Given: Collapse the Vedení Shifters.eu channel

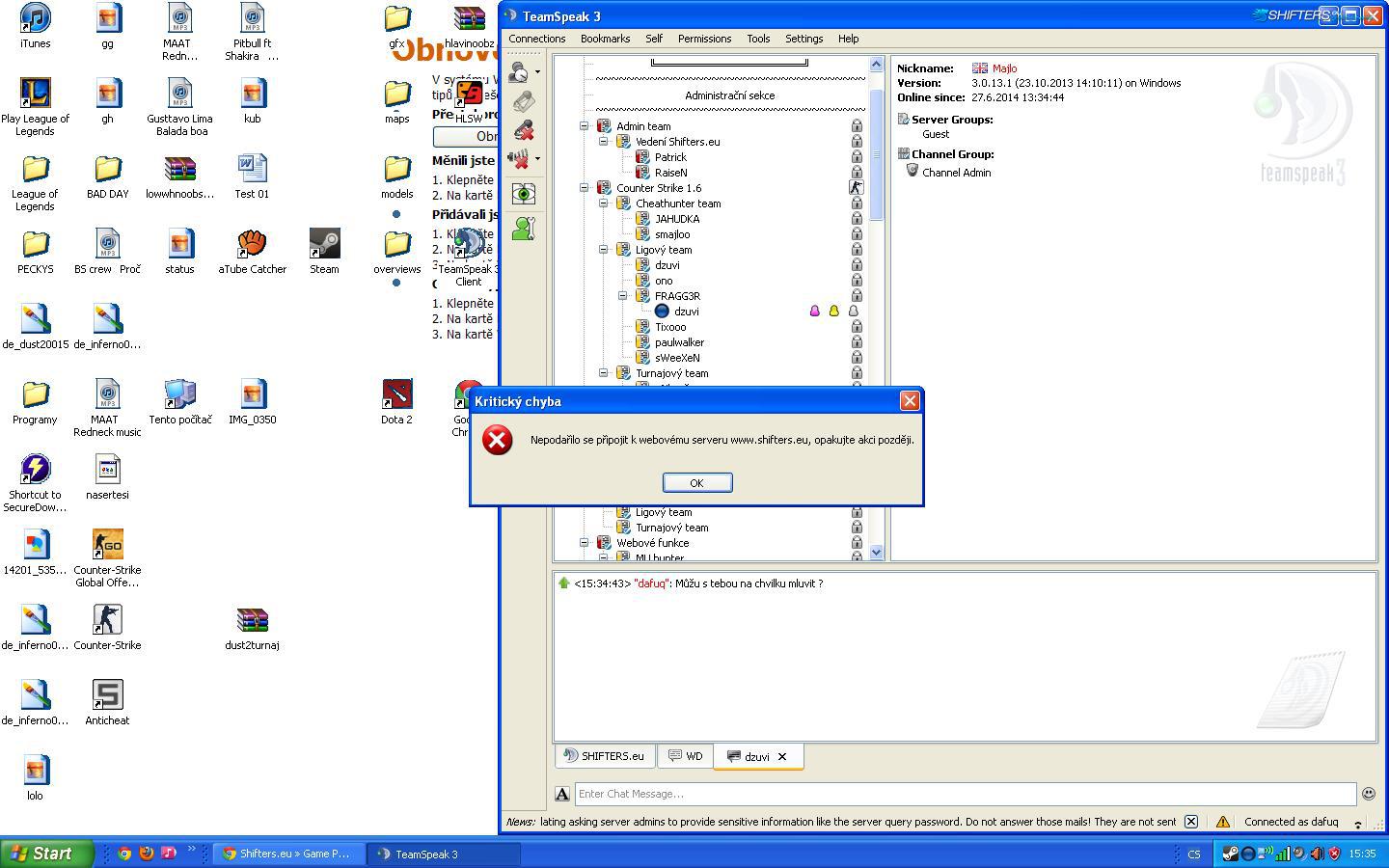Looking at the screenshot, I should (604, 142).
